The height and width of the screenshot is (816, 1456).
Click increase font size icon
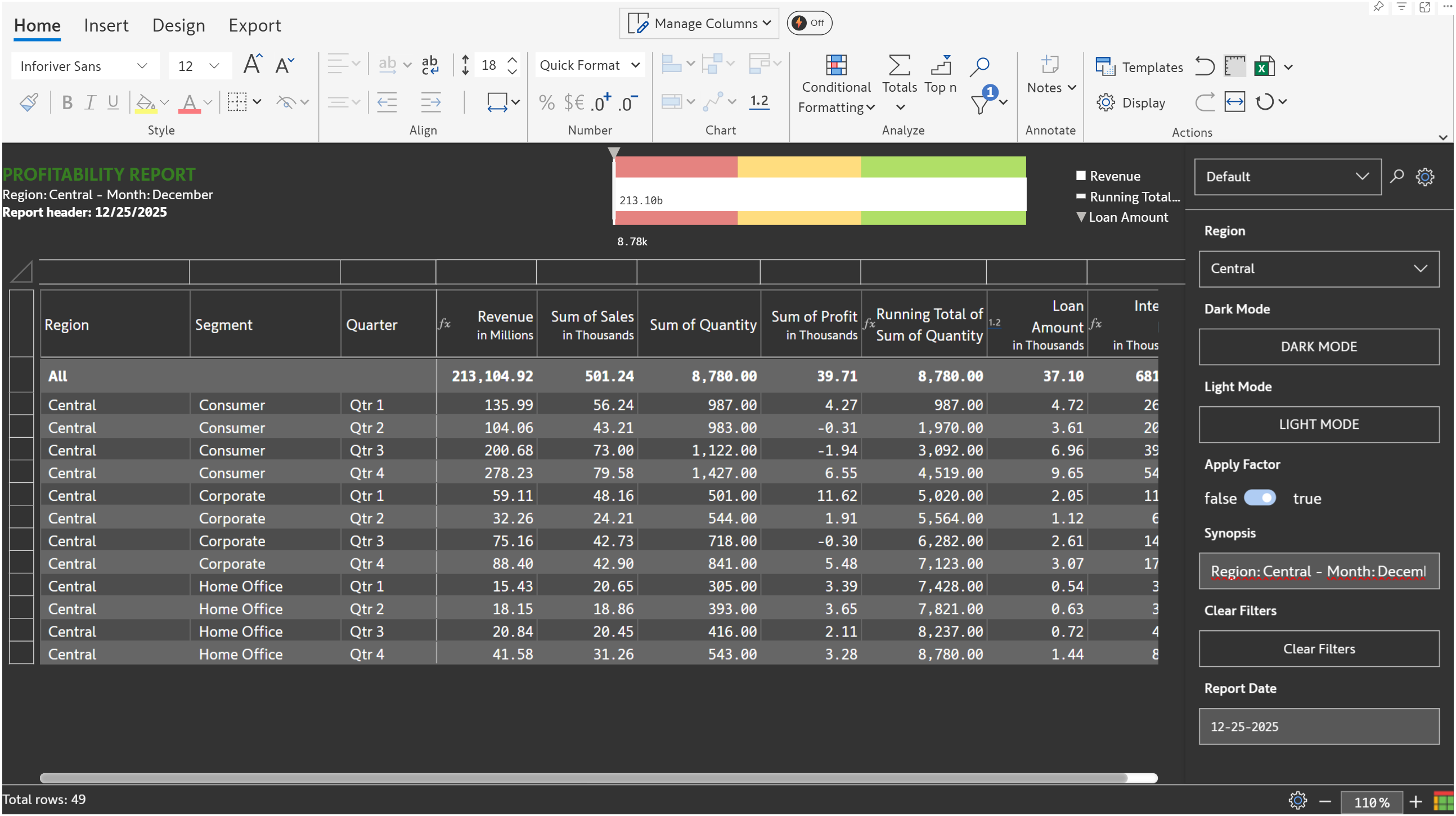coord(252,65)
